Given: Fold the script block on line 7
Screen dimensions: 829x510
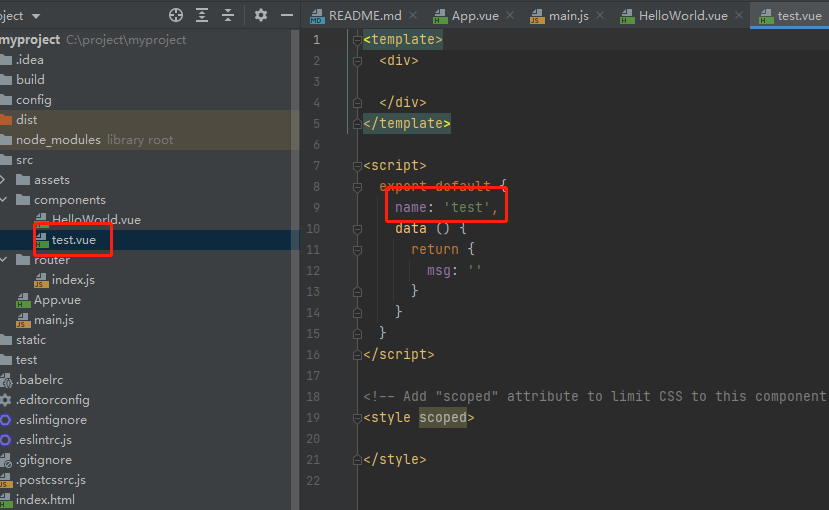Looking at the screenshot, I should (357, 166).
